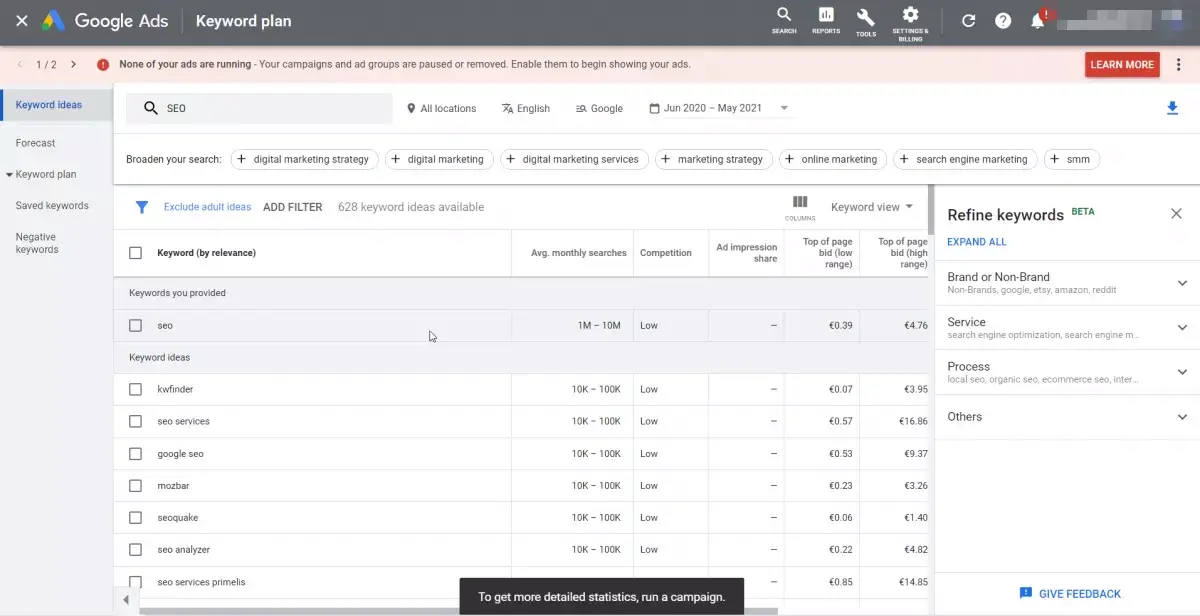Check the 'seo analyzer' row

point(135,549)
